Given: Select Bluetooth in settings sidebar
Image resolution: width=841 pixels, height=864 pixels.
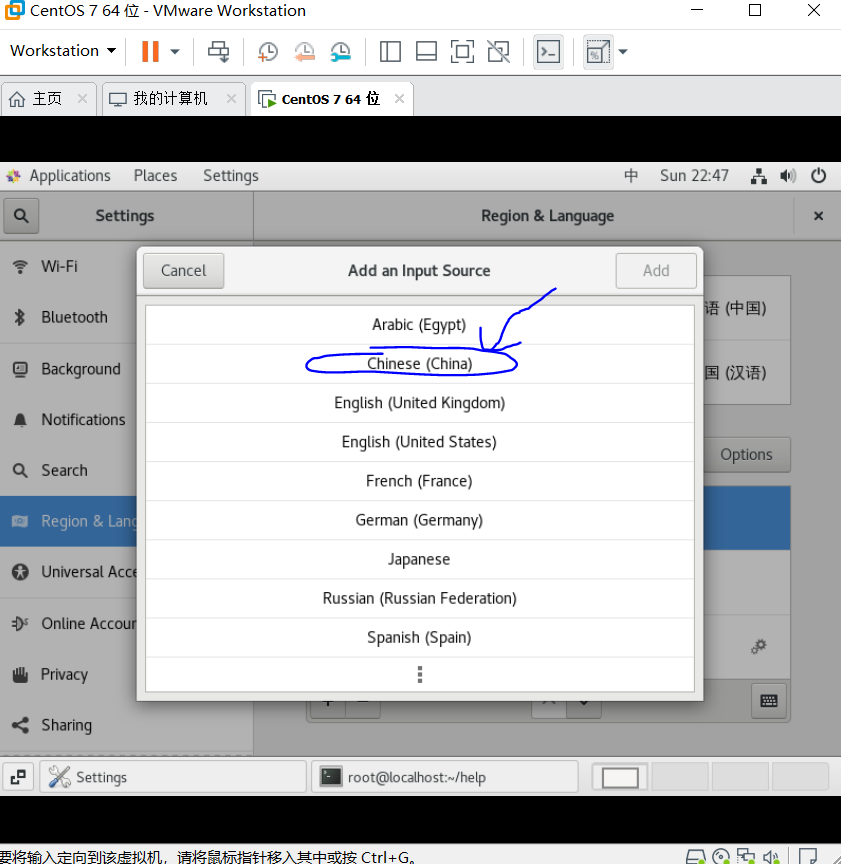Looking at the screenshot, I should coord(68,317).
